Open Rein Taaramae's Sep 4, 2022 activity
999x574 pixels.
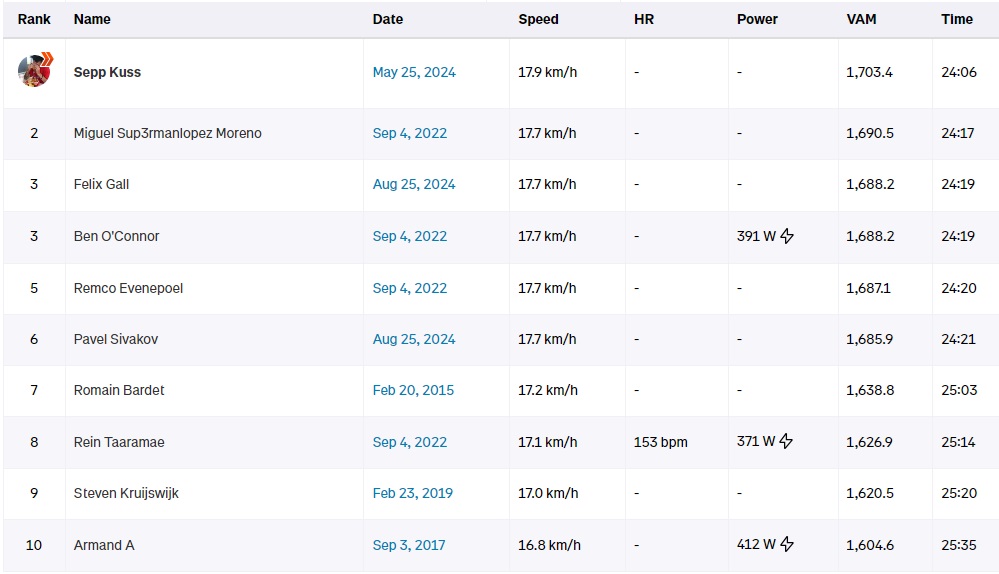pos(409,442)
